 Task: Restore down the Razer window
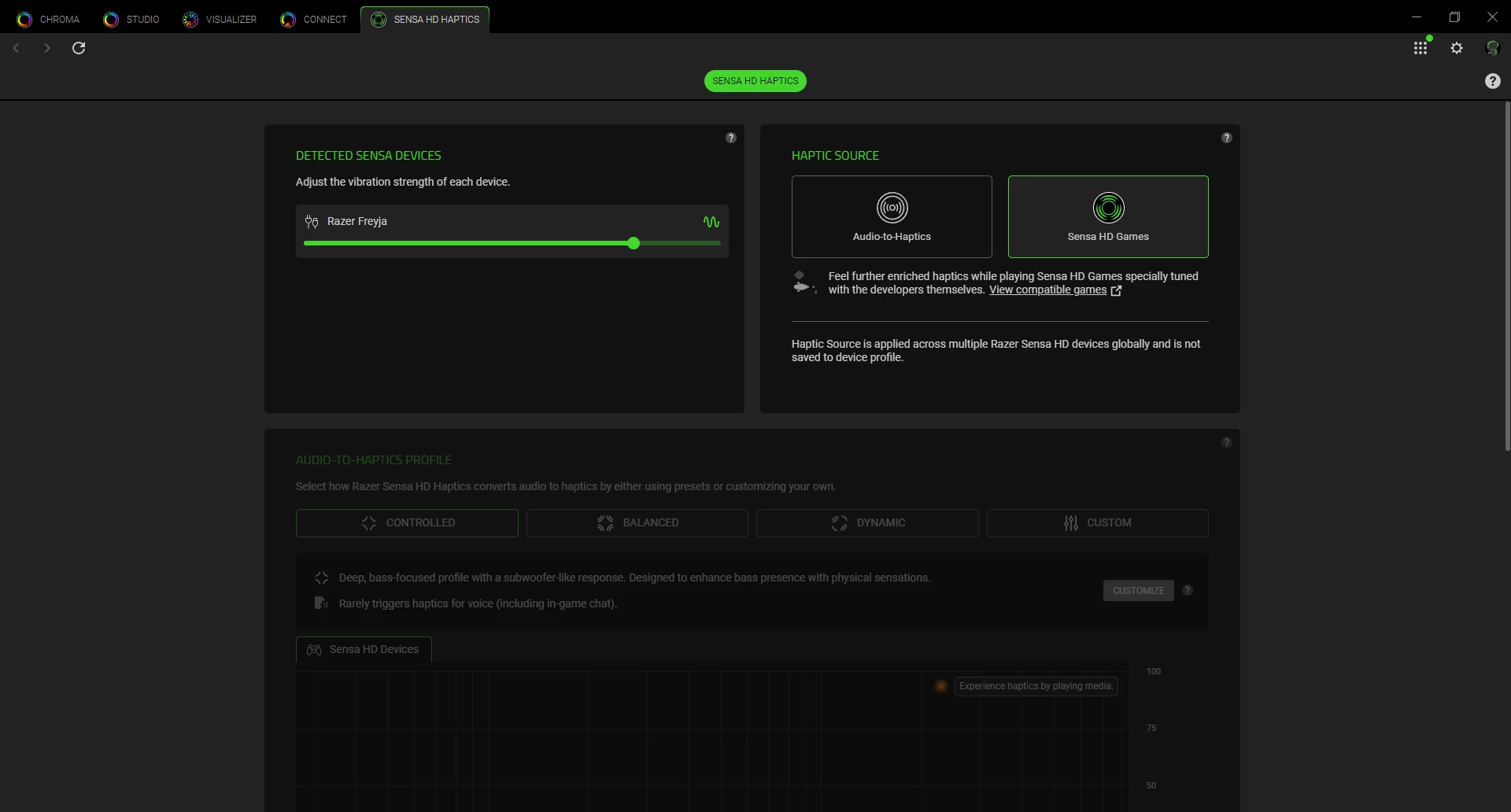[1454, 17]
